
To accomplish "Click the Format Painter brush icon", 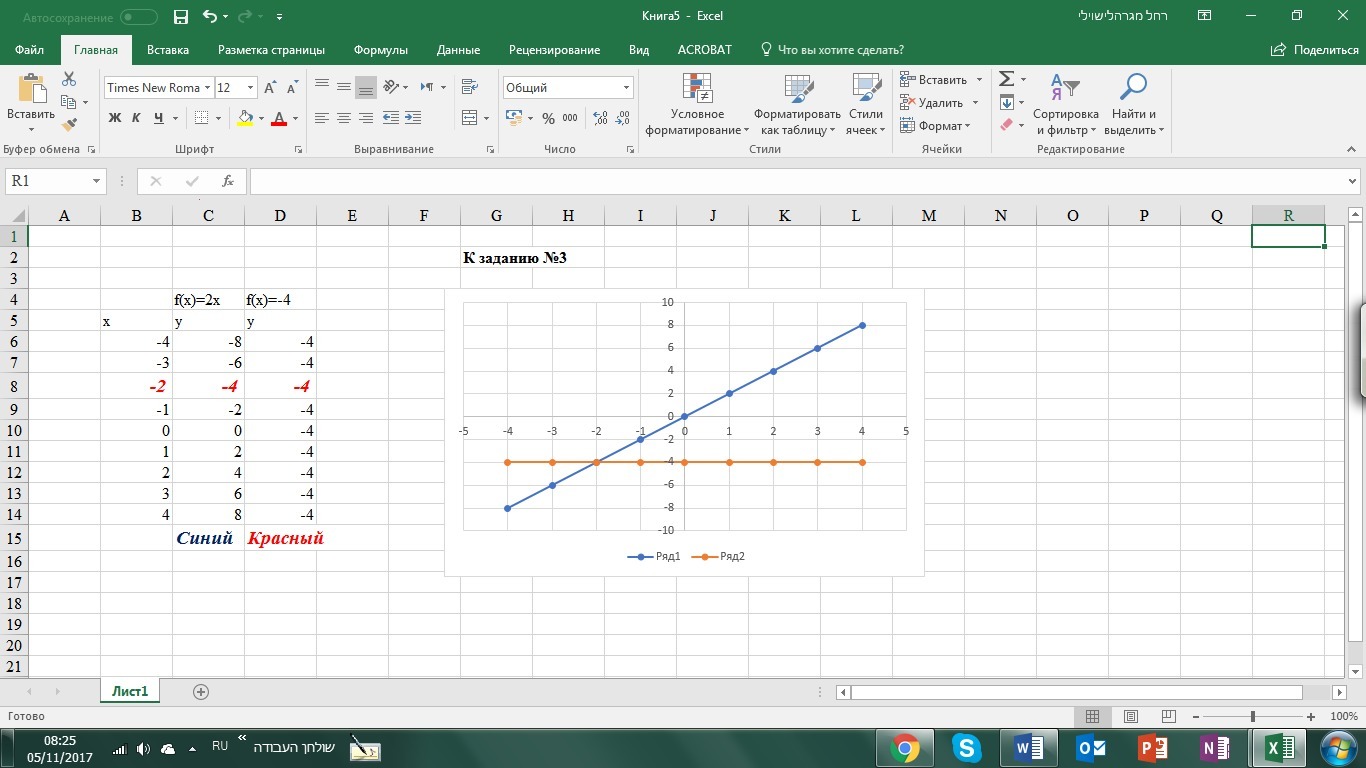I will pyautogui.click(x=69, y=125).
